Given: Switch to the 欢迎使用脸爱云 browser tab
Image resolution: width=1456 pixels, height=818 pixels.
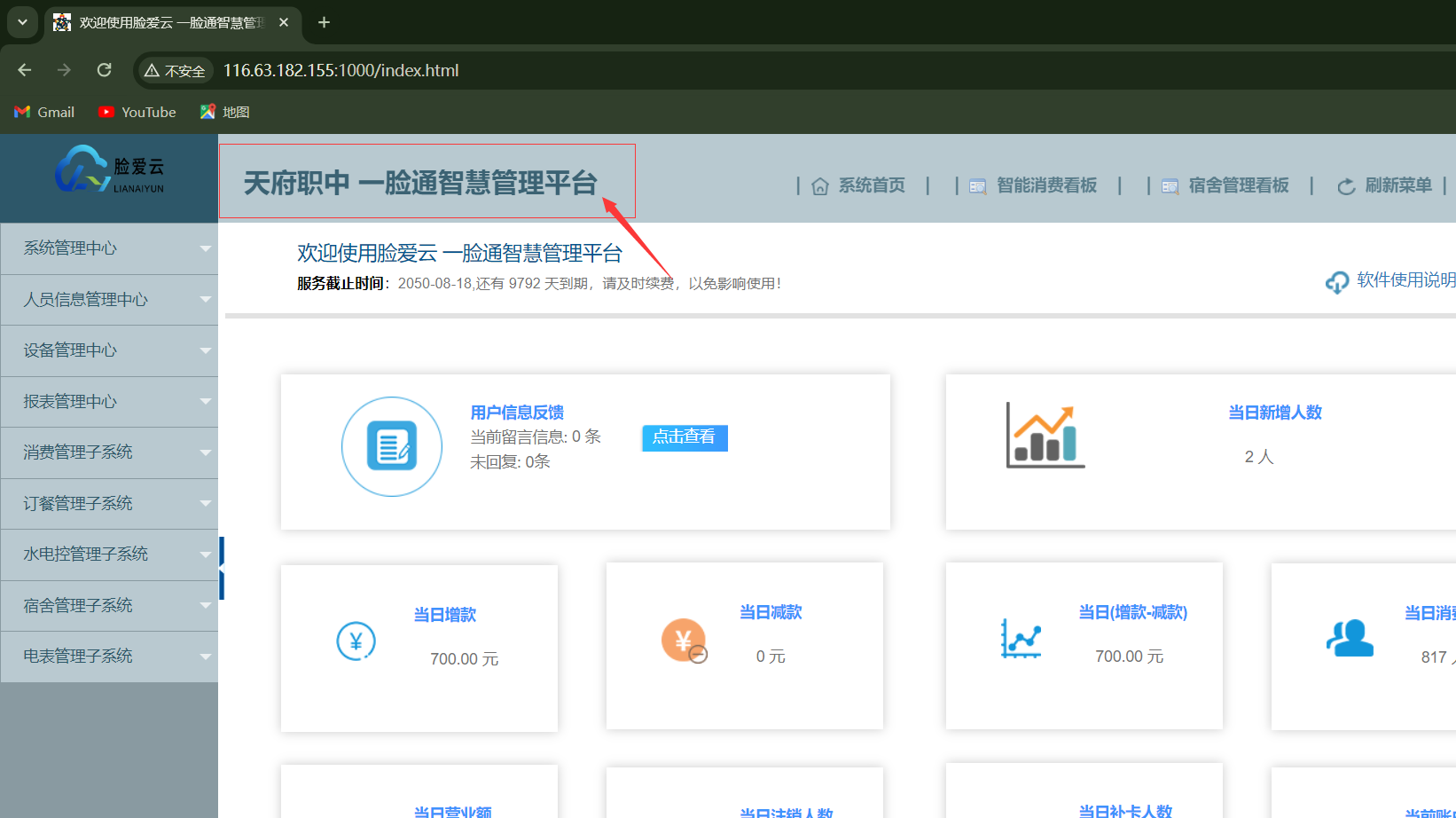Looking at the screenshot, I should point(172,23).
